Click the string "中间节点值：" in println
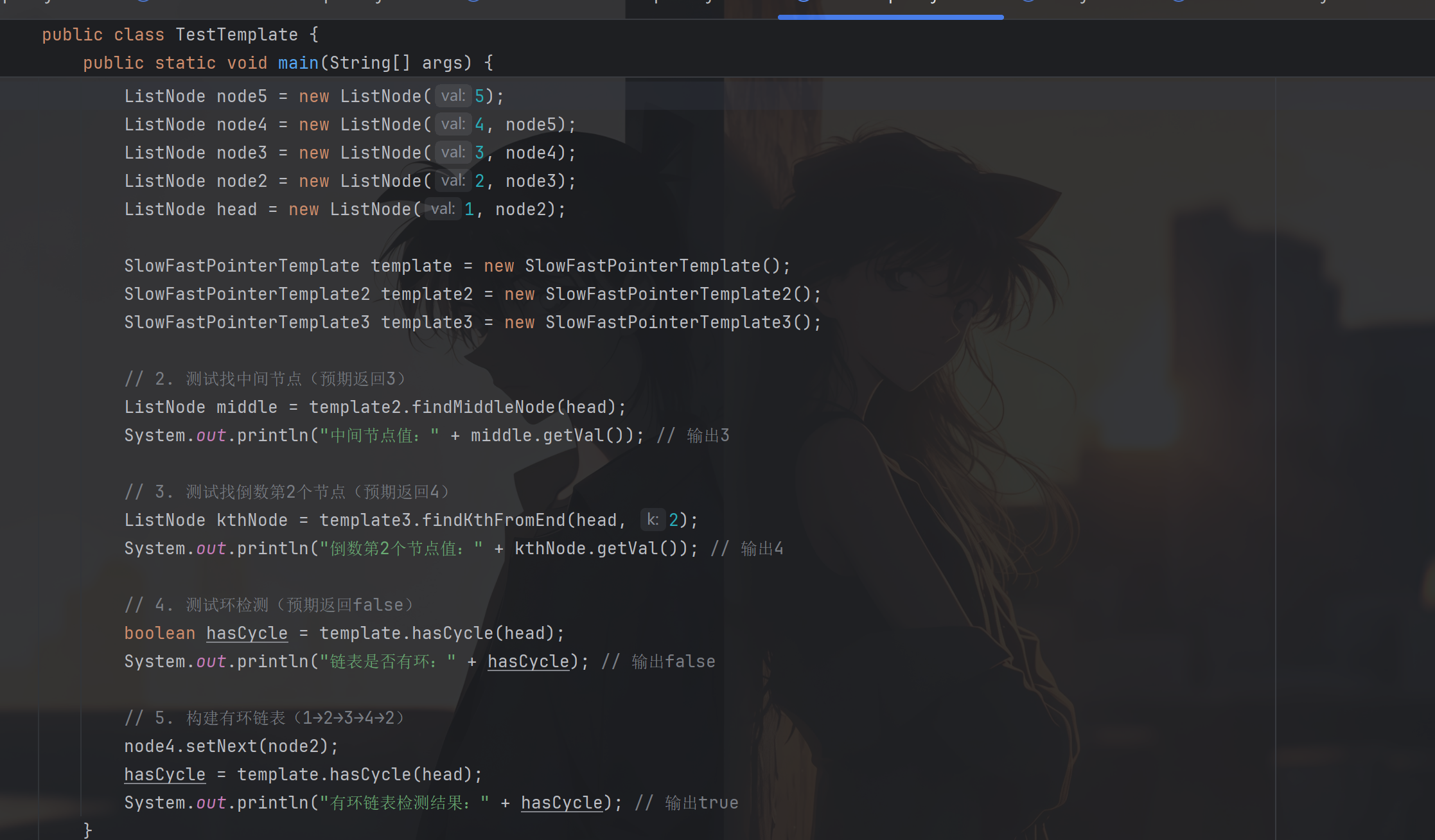Screen dimensions: 1435x840 pyautogui.click(x=379, y=435)
